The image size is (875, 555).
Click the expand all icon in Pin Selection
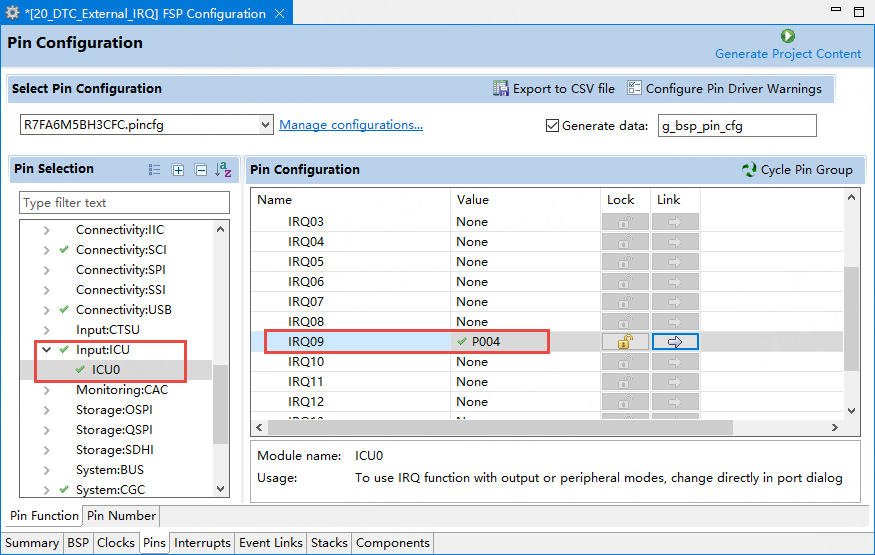pyautogui.click(x=178, y=170)
